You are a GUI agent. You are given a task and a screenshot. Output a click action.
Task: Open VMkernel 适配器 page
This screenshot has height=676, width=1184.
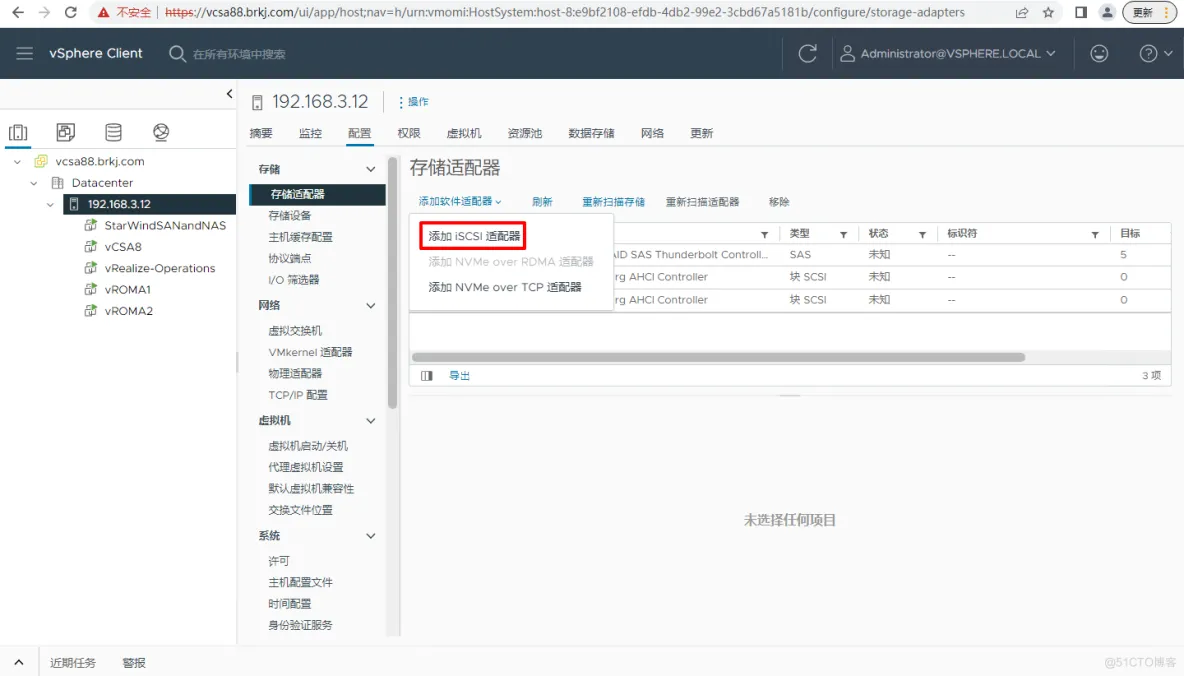coord(310,352)
